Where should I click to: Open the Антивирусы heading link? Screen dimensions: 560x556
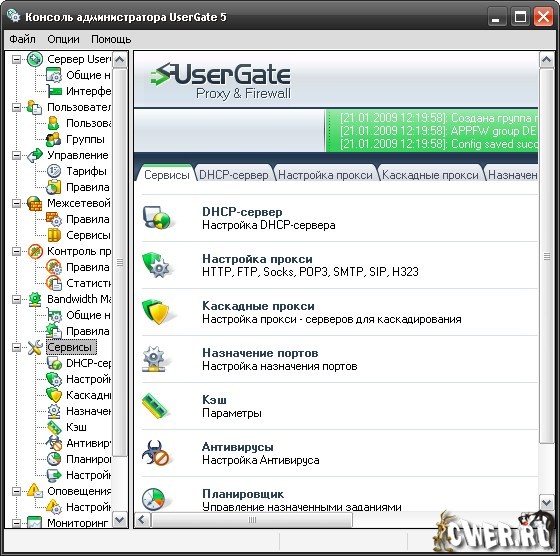[x=238, y=447]
